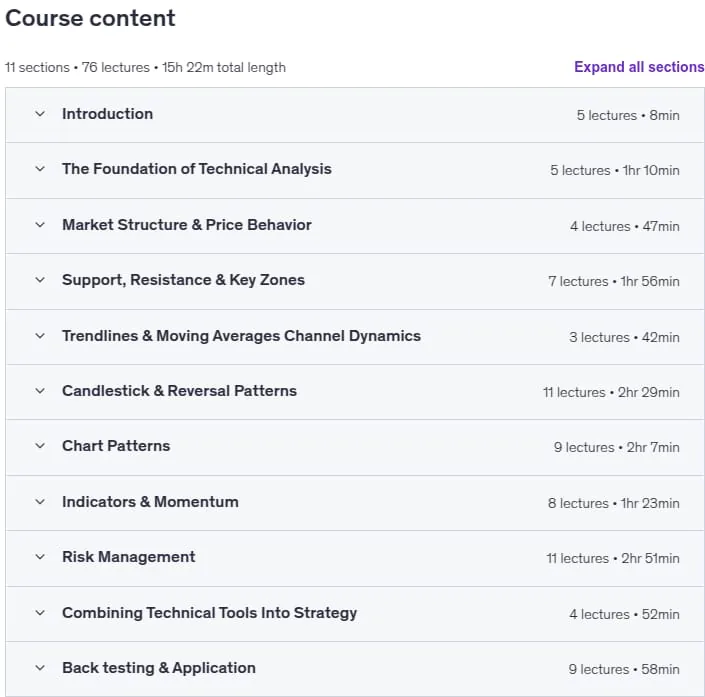Click Candlestick & Reversal Patterns title
The height and width of the screenshot is (697, 705).
pos(179,391)
